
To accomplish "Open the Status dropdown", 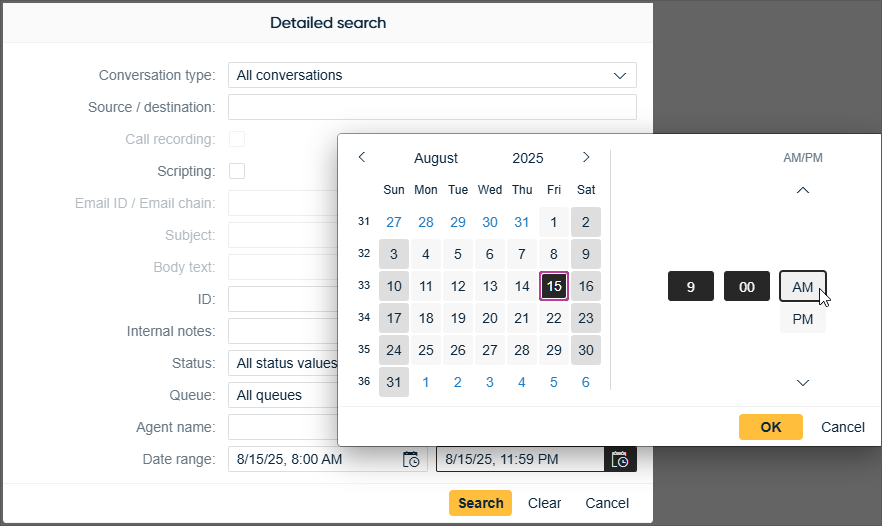I will point(282,363).
